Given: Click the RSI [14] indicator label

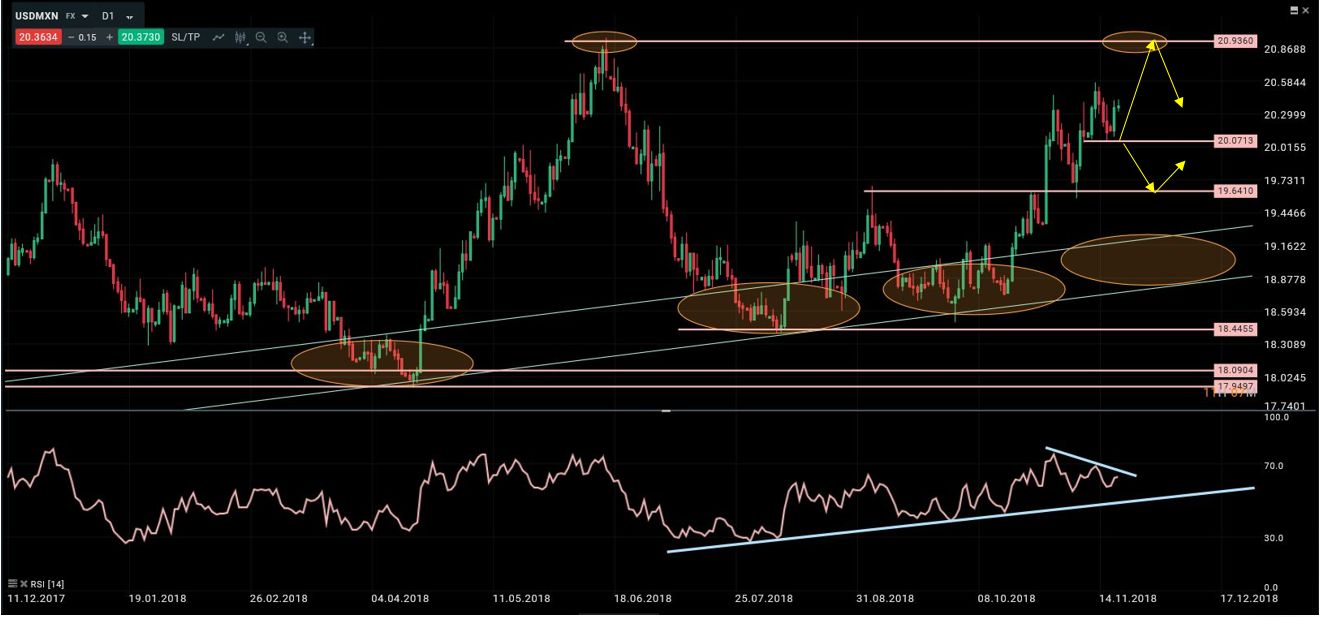Looking at the screenshot, I should (47, 583).
